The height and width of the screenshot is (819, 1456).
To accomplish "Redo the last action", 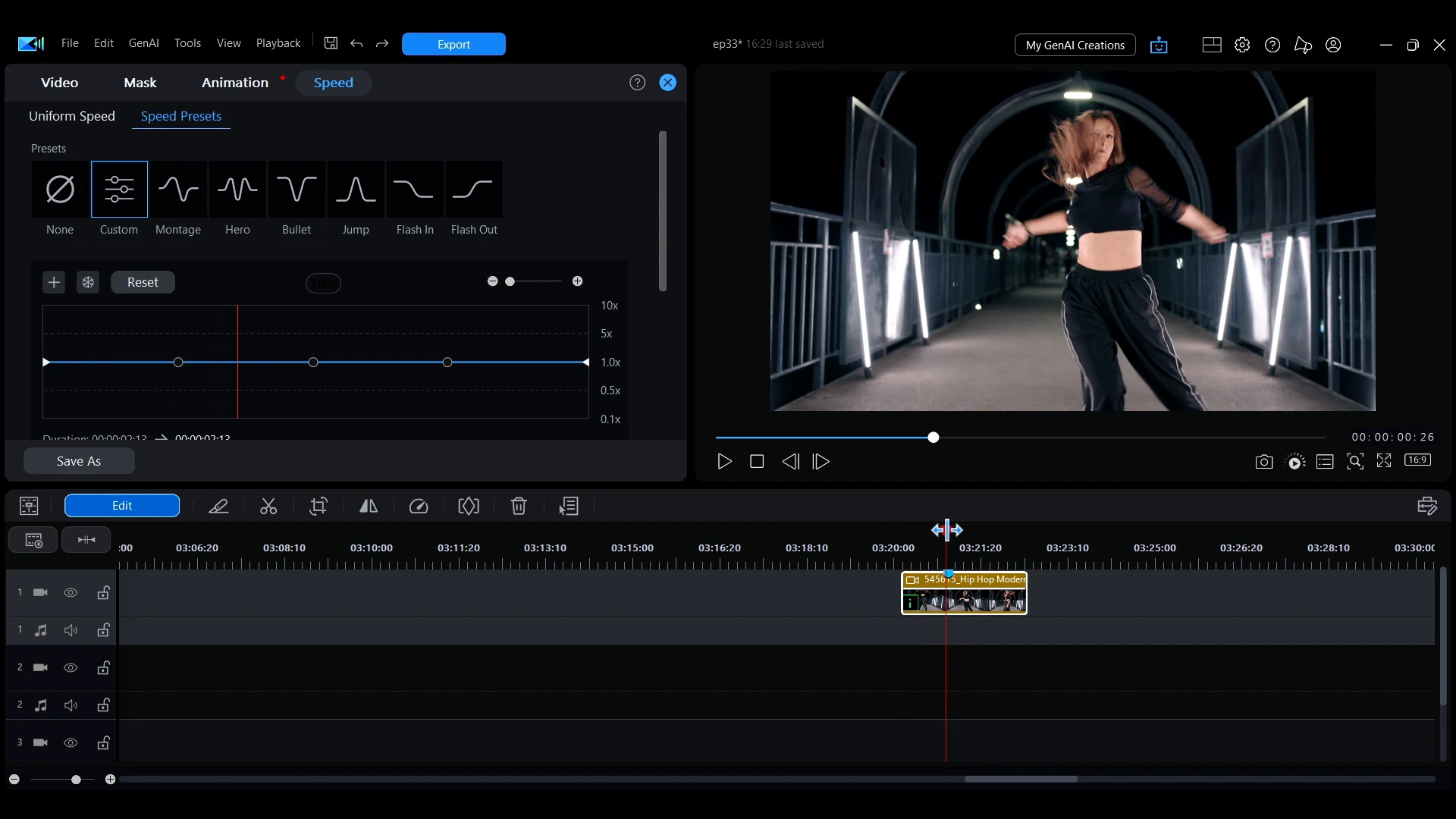I will (382, 43).
